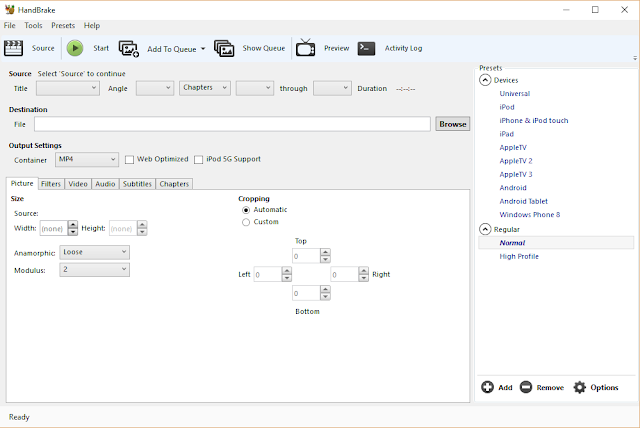Switch to the Subtitles tab
Screen dimensions: 640x428
point(137,184)
